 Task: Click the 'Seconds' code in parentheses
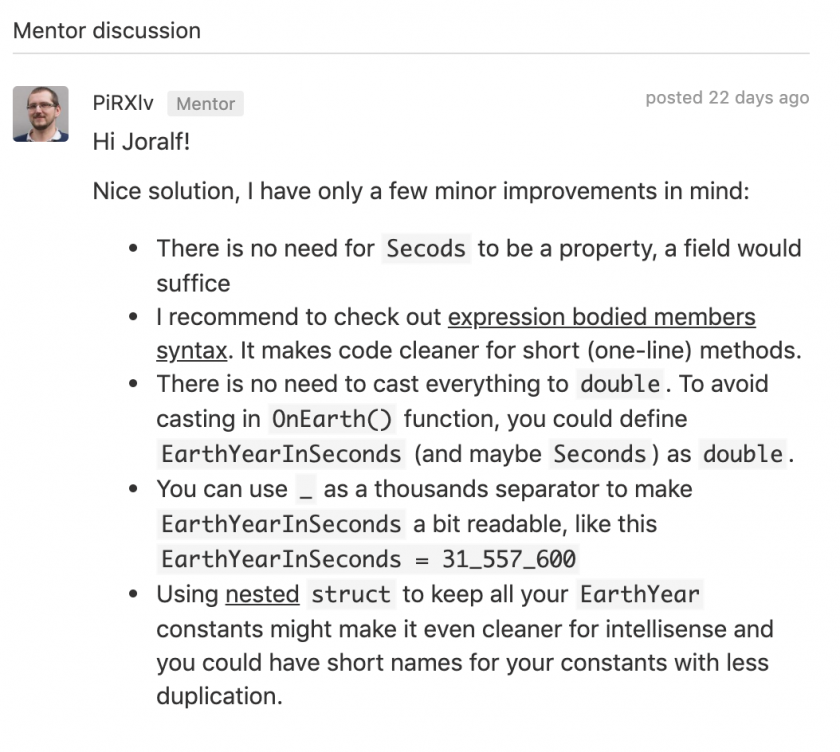click(x=599, y=454)
